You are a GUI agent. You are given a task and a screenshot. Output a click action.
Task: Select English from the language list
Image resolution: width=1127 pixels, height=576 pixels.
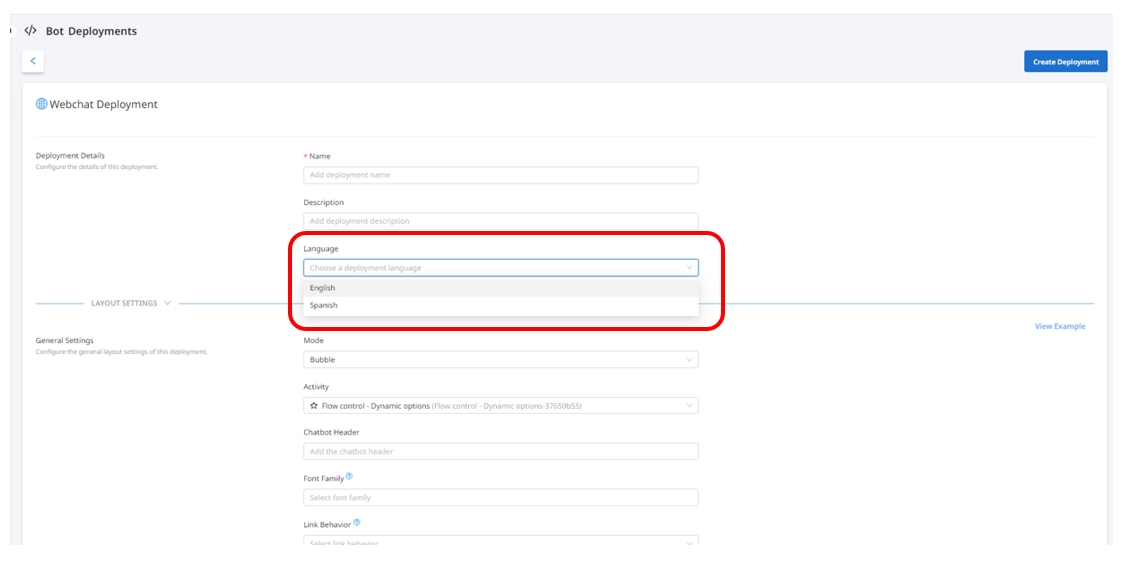[x=323, y=288]
